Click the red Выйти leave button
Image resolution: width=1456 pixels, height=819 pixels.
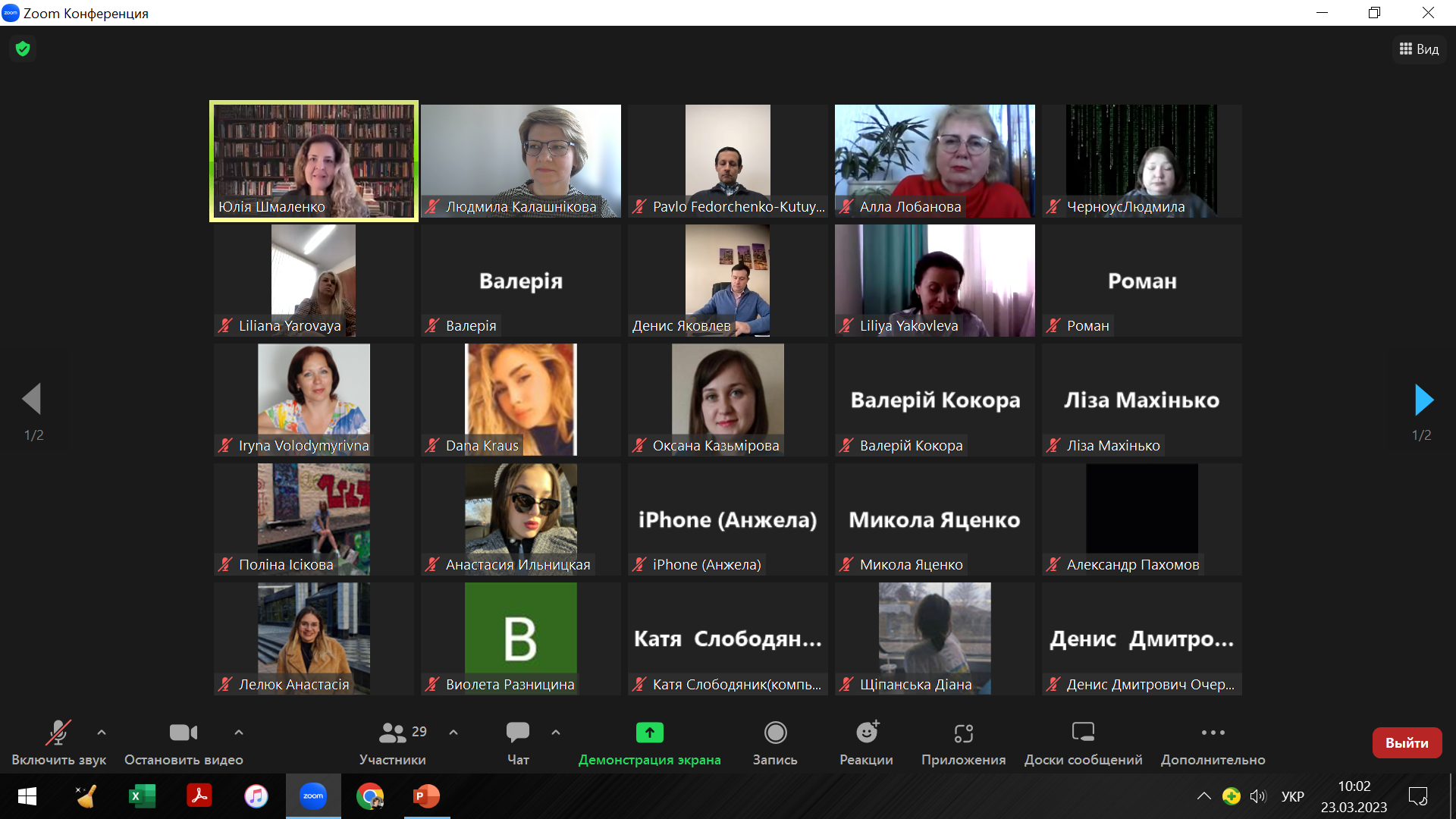pos(1407,743)
